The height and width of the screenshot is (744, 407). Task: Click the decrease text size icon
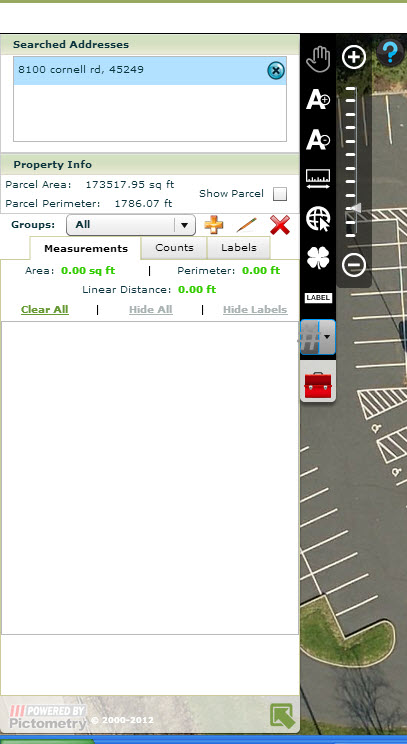tap(318, 140)
